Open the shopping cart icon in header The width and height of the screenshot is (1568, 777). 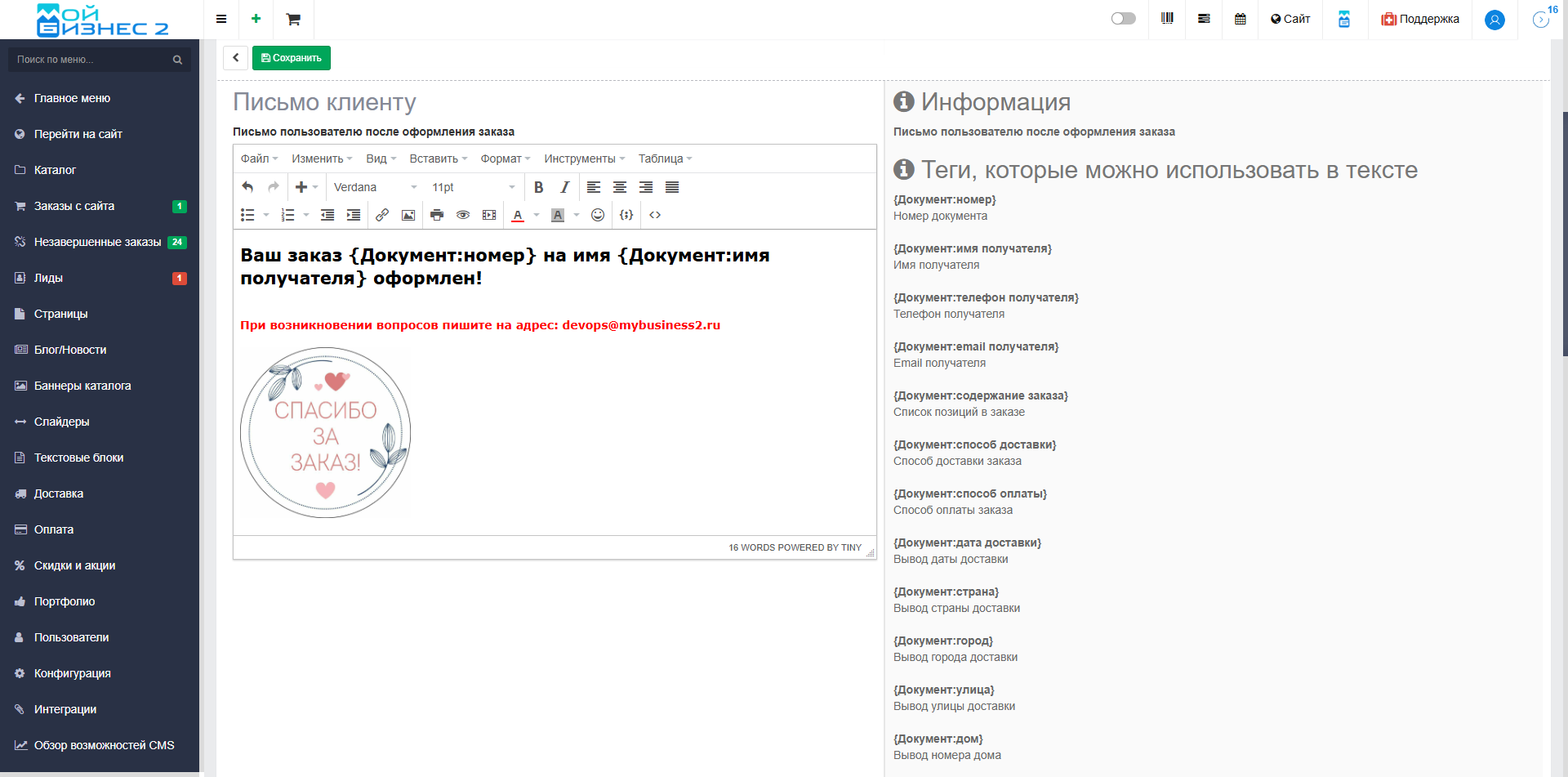click(x=293, y=19)
